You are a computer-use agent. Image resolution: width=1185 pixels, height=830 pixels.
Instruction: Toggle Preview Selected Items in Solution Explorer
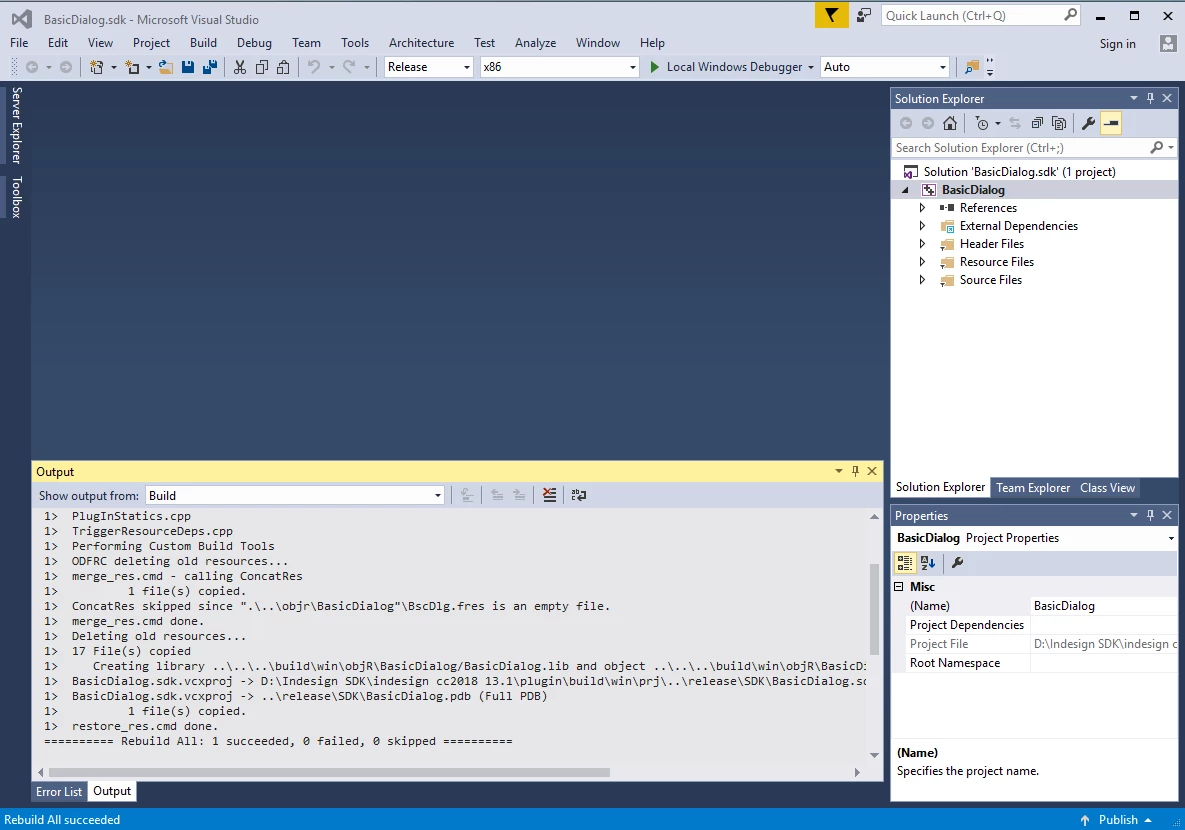[1111, 123]
